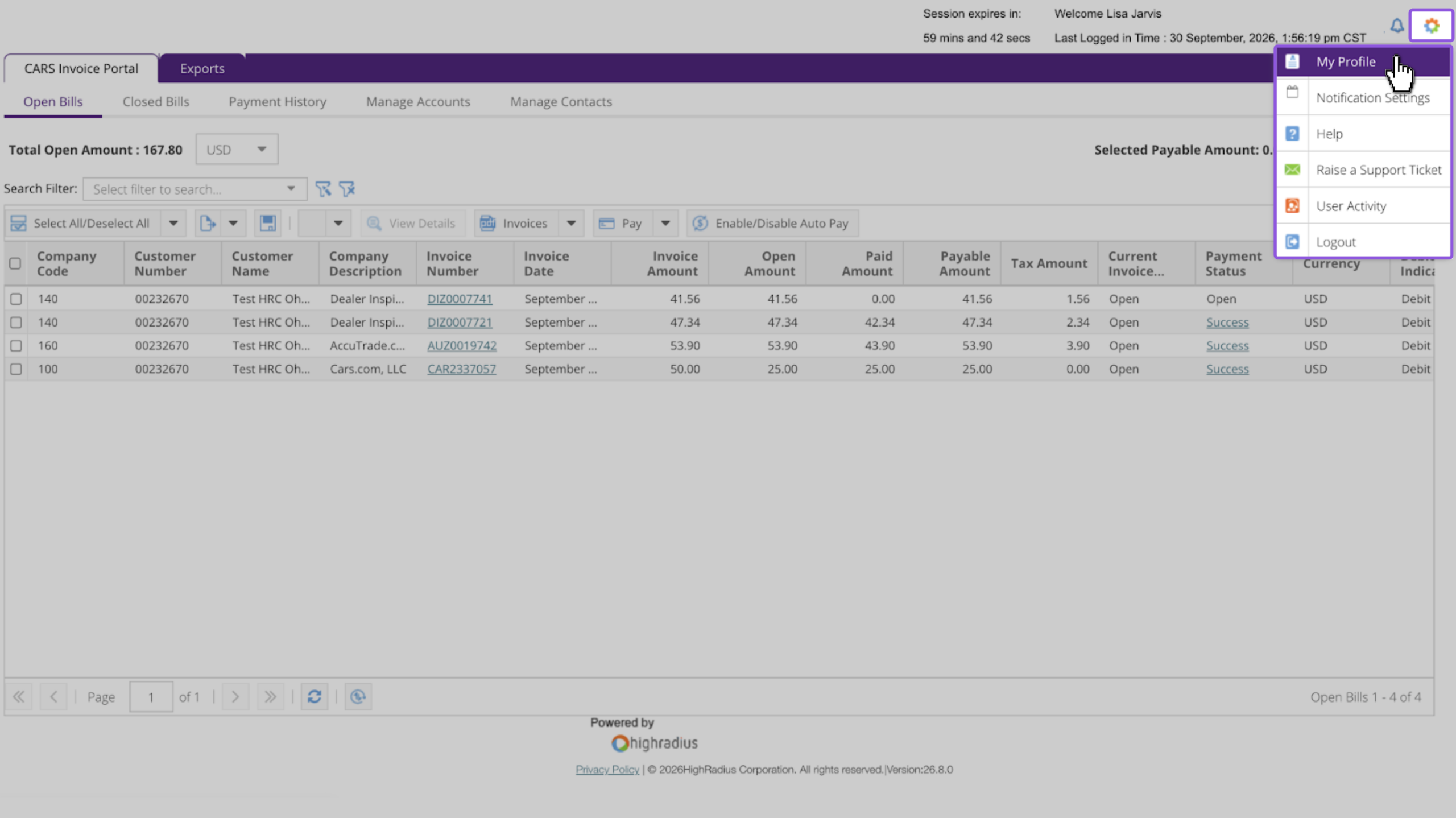
Task: Expand the Invoices dropdown arrow
Action: pyautogui.click(x=571, y=223)
